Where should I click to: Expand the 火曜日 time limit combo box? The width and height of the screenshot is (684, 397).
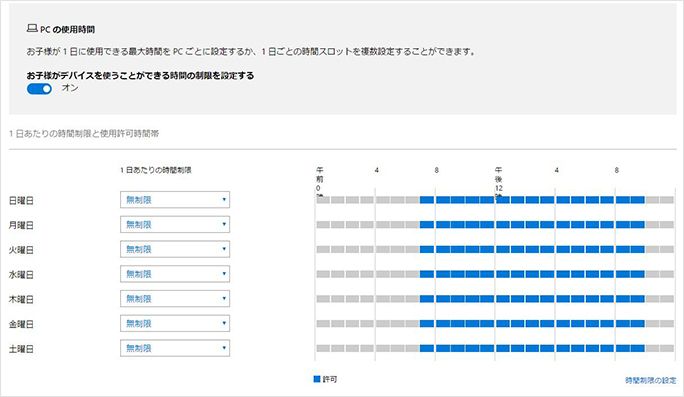[175, 250]
